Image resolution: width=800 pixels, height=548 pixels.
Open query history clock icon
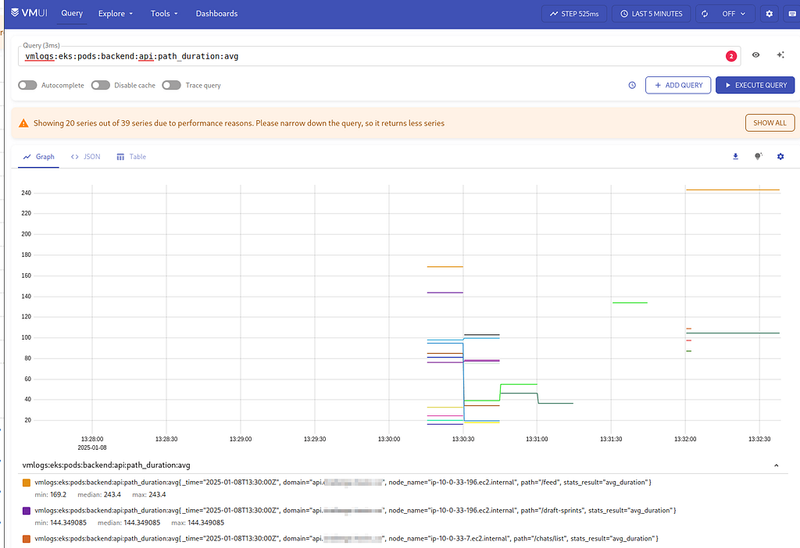coord(632,86)
